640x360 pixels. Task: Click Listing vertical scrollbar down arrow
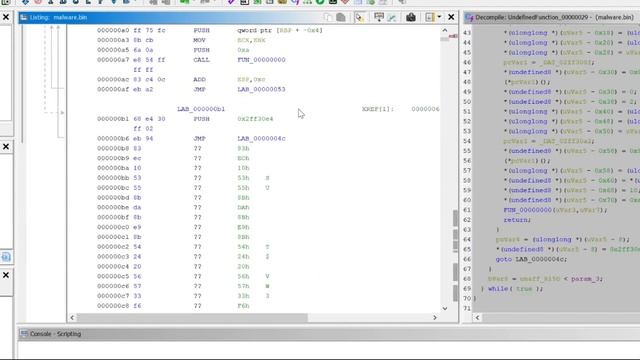[445, 309]
